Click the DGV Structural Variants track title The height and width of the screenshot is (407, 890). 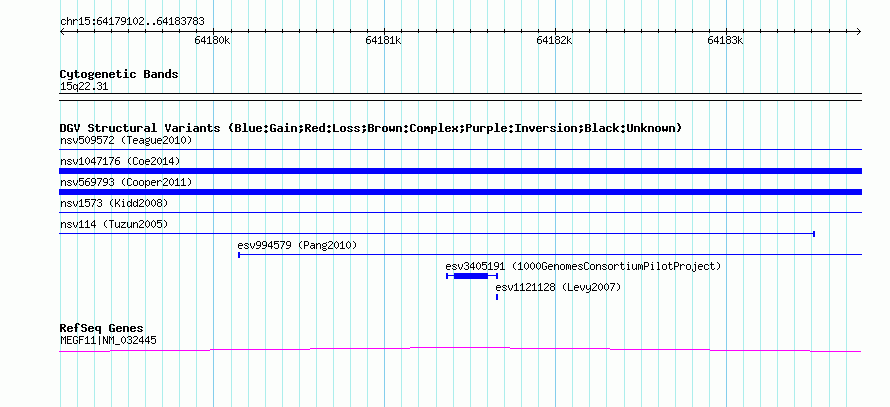tap(371, 128)
